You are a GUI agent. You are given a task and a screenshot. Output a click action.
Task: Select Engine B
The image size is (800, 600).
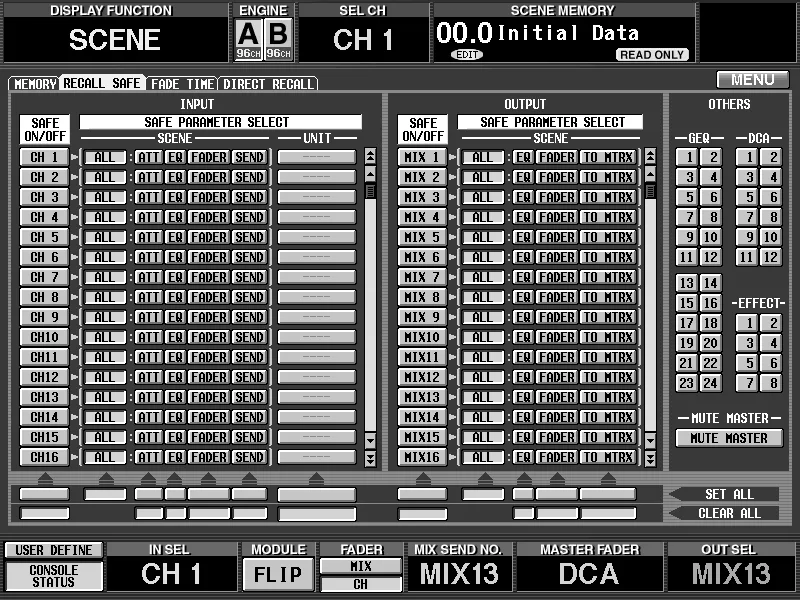click(279, 40)
